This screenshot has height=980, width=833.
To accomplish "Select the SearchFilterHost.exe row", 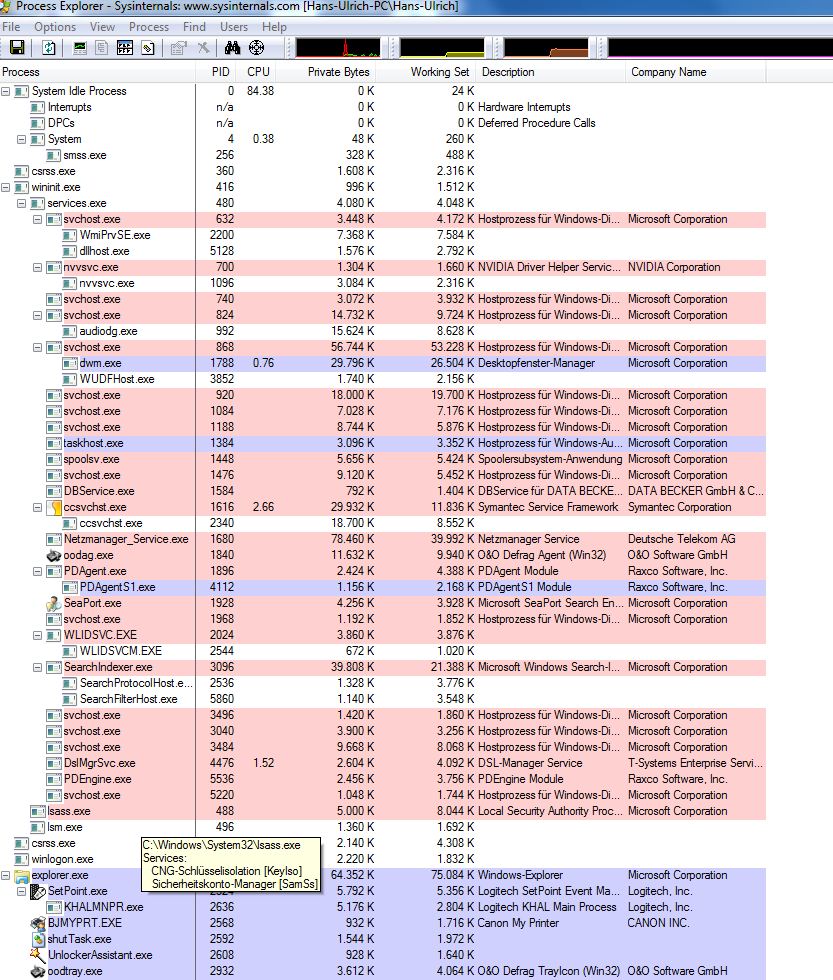I will click(x=383, y=699).
